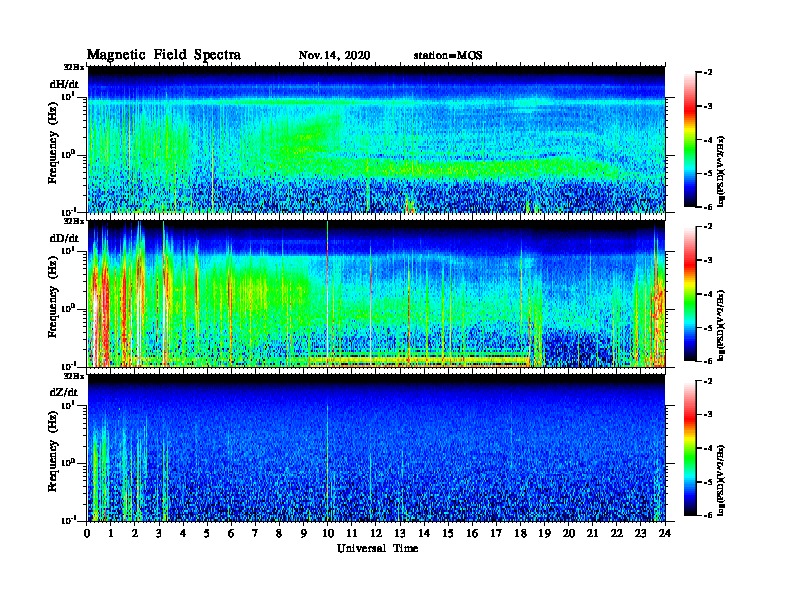
Task: Click hour "16" on the Universal Time axis
Action: coord(472,533)
